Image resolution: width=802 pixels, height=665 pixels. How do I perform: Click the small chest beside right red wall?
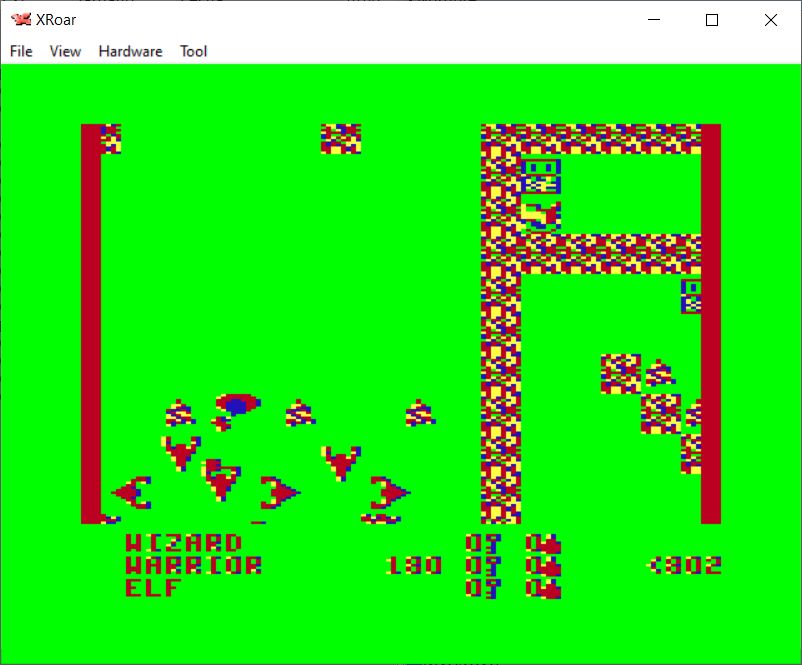pos(690,296)
